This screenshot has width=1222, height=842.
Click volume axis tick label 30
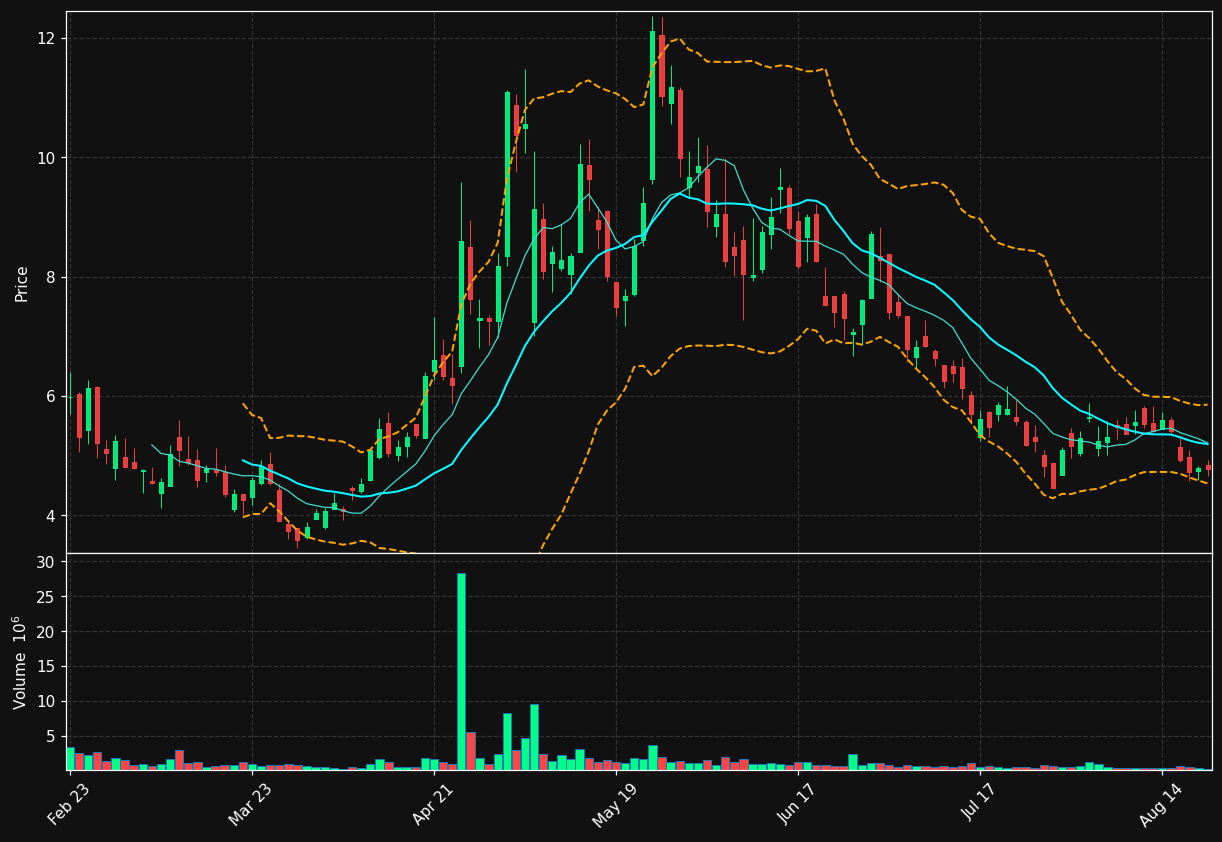click(x=45, y=563)
